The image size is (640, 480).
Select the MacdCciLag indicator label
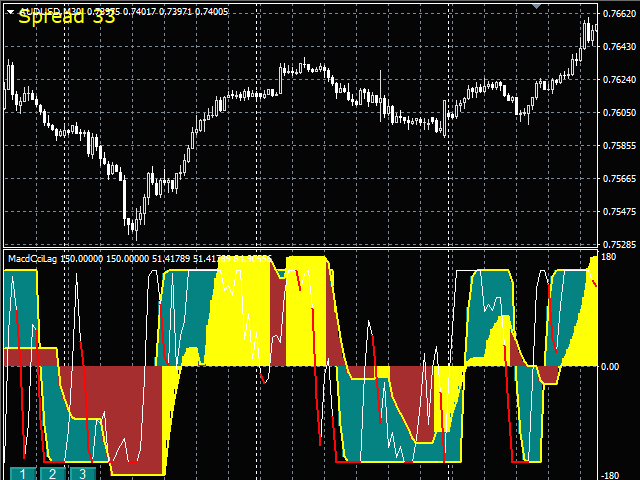pos(32,259)
